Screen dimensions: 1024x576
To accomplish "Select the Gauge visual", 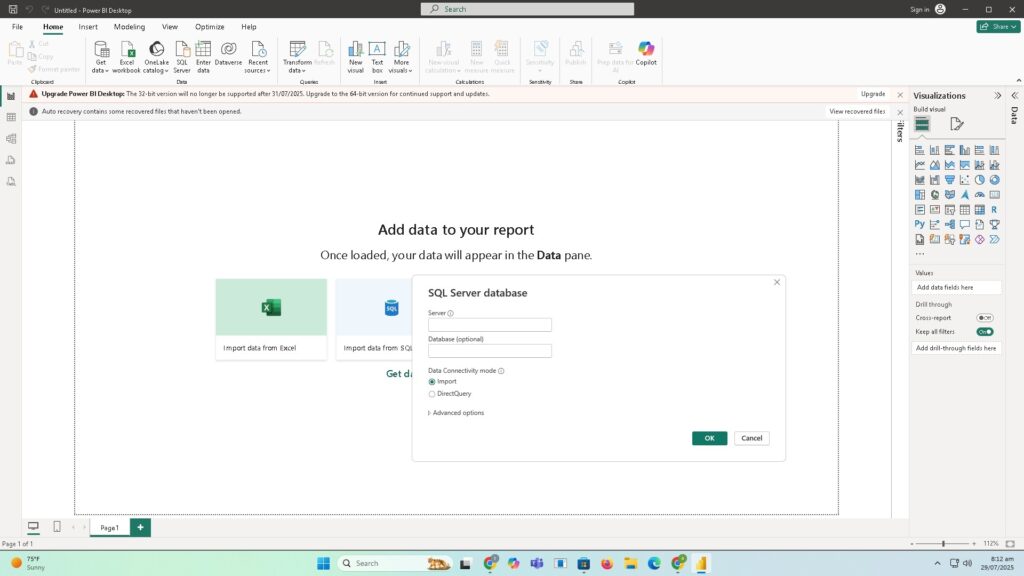I will point(980,195).
